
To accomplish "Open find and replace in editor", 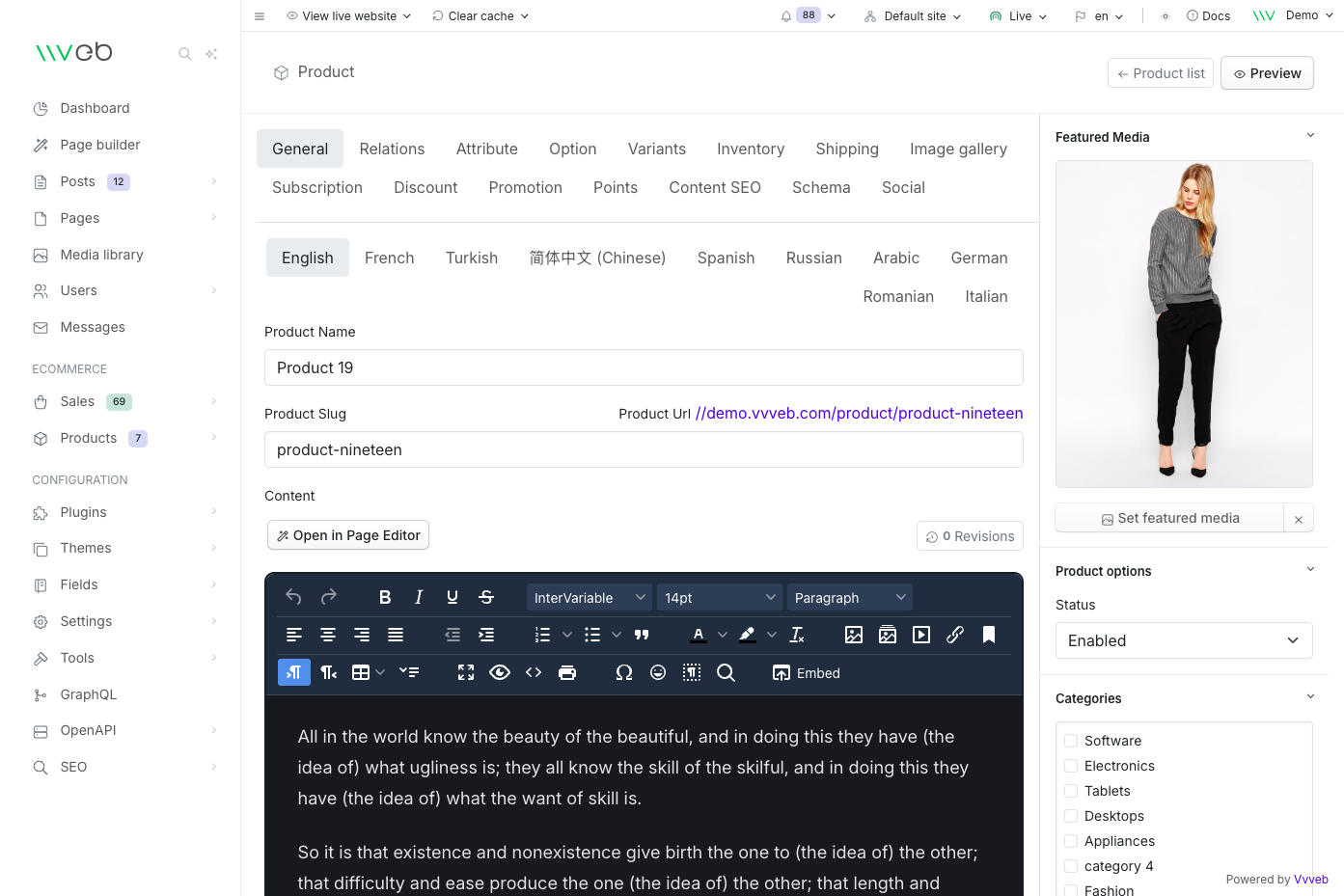I will point(726,673).
